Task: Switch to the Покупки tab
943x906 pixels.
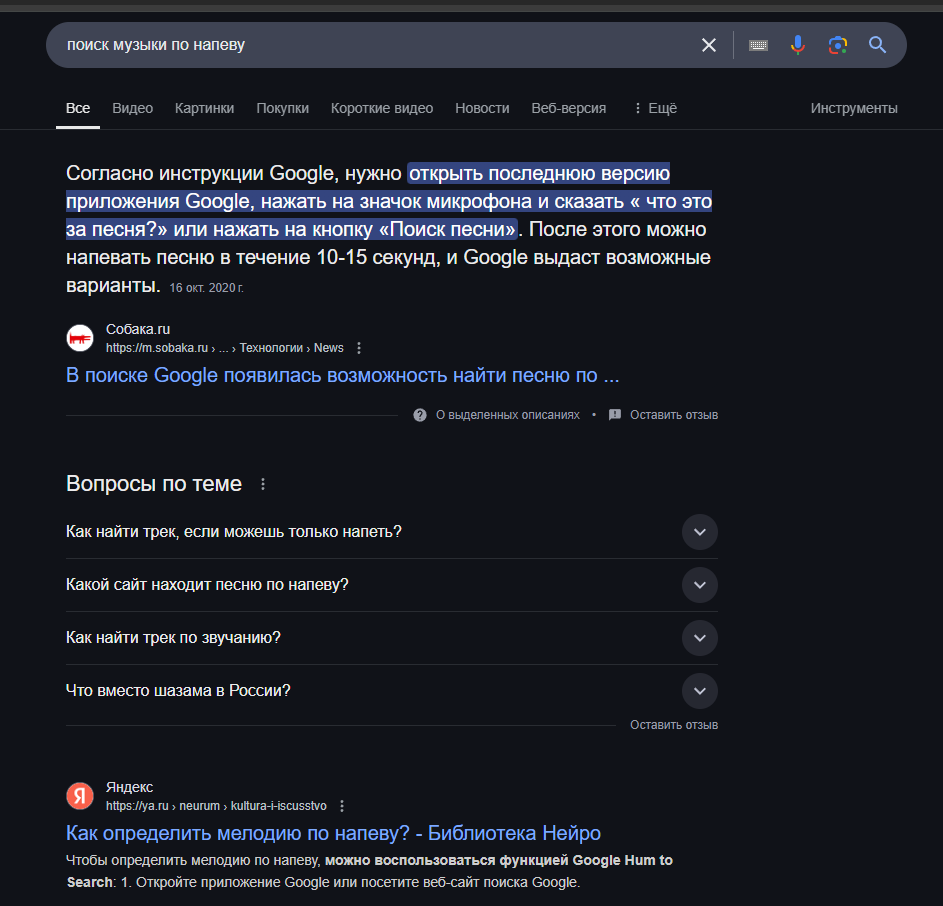Action: [x=283, y=108]
